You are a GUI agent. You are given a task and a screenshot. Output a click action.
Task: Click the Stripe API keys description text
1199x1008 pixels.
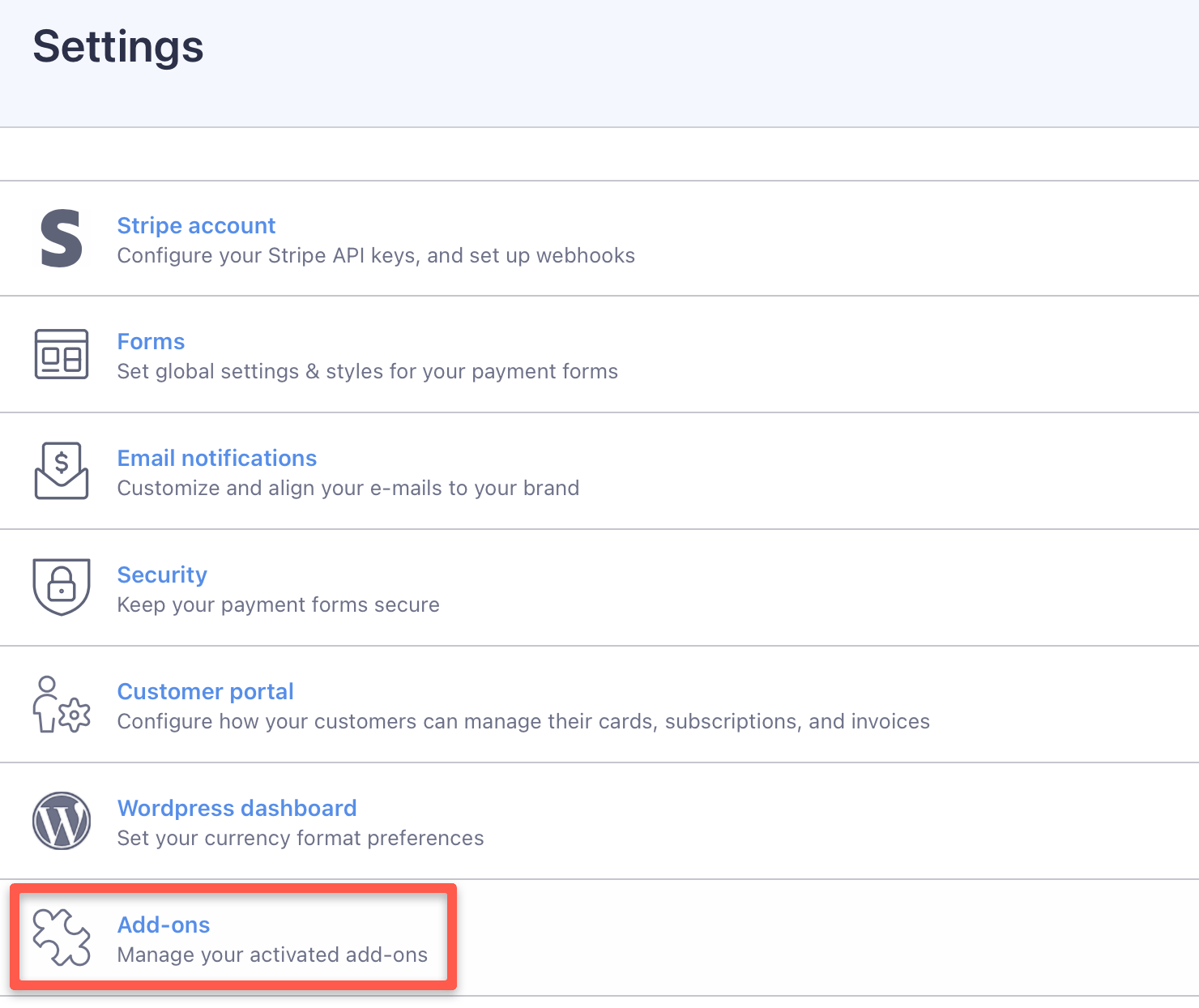coord(376,255)
